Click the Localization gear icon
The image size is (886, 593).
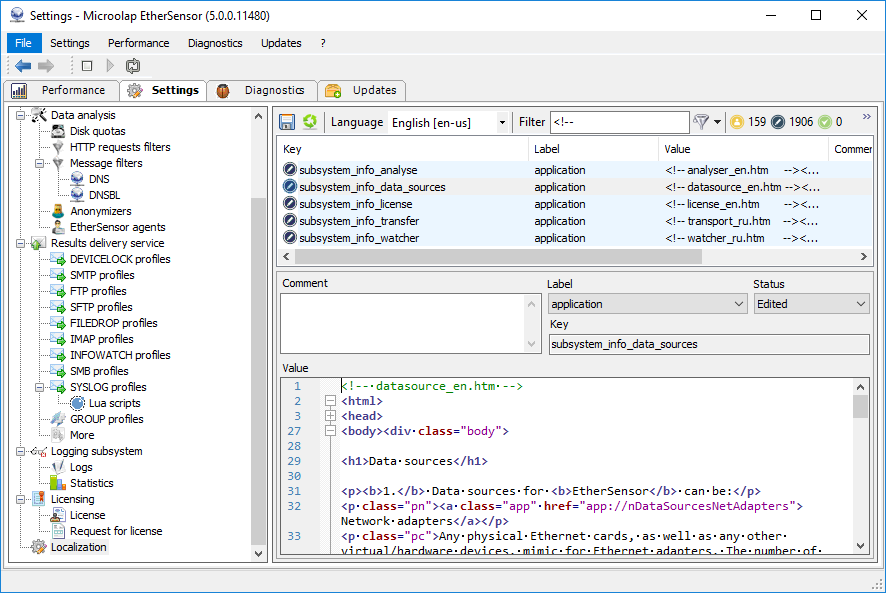click(x=38, y=547)
